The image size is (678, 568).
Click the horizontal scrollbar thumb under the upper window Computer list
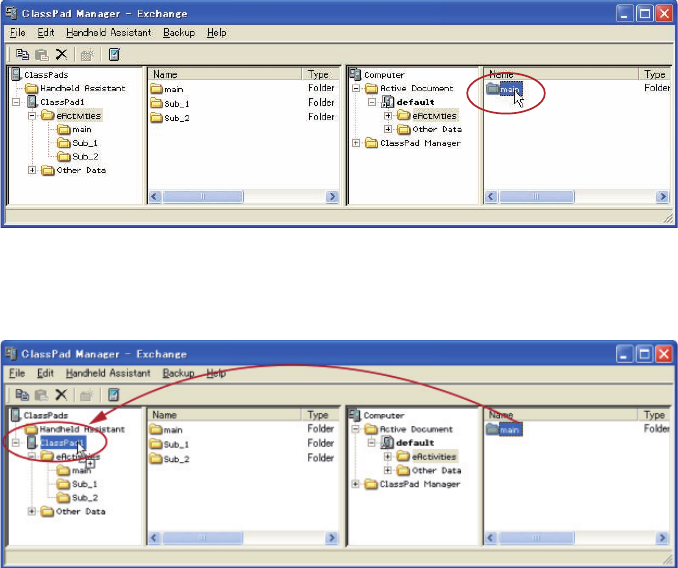point(537,197)
